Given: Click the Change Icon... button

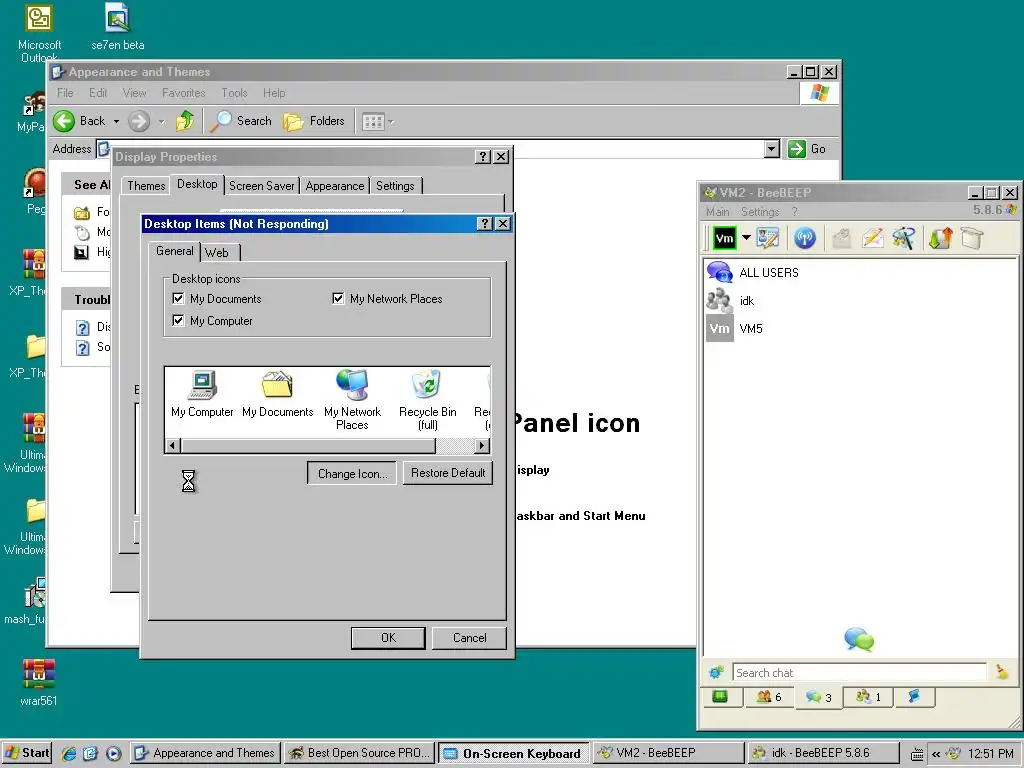Looking at the screenshot, I should click(x=352, y=473).
